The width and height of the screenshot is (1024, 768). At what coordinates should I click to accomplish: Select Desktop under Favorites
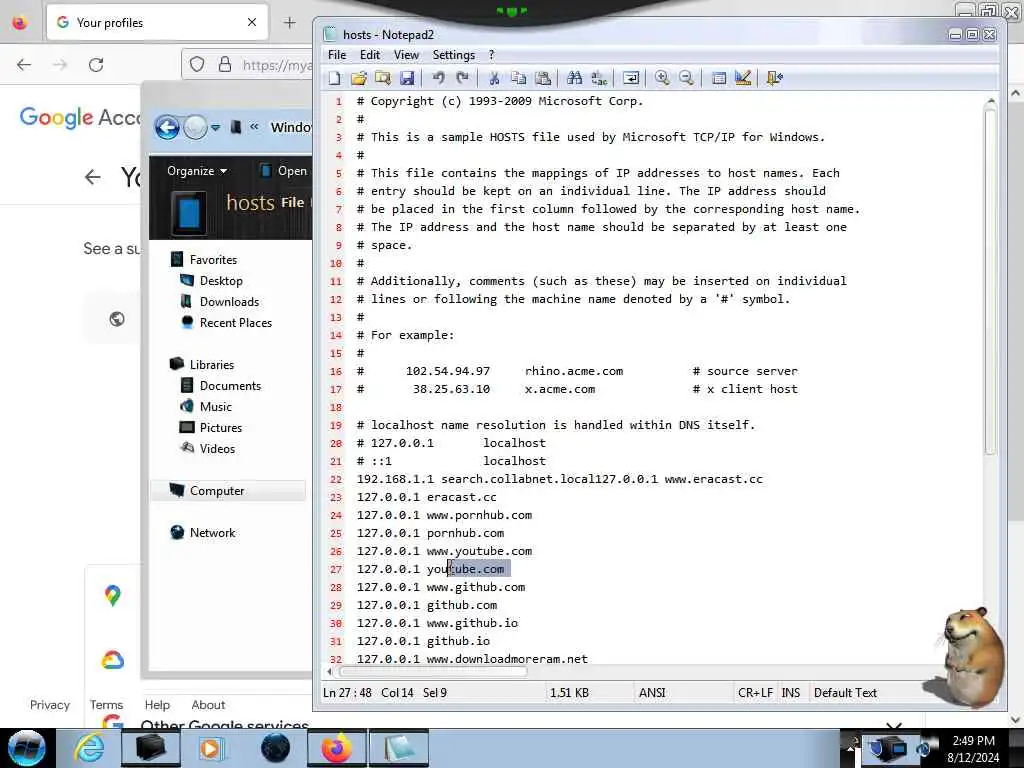(212, 281)
